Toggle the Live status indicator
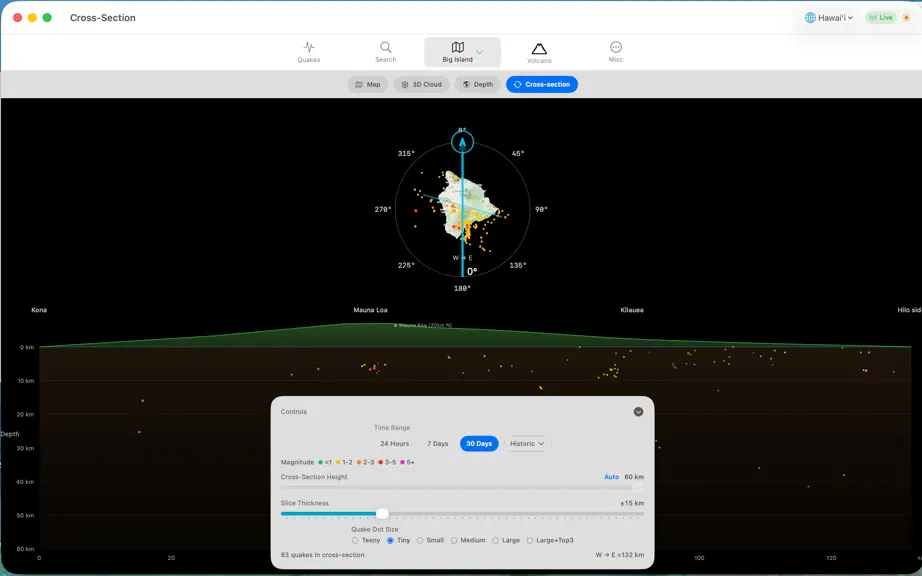 (x=880, y=18)
